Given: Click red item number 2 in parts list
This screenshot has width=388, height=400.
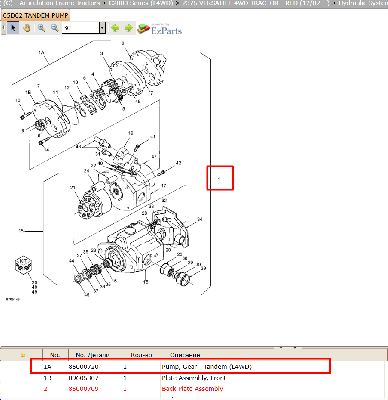Looking at the screenshot, I should coord(46,389).
